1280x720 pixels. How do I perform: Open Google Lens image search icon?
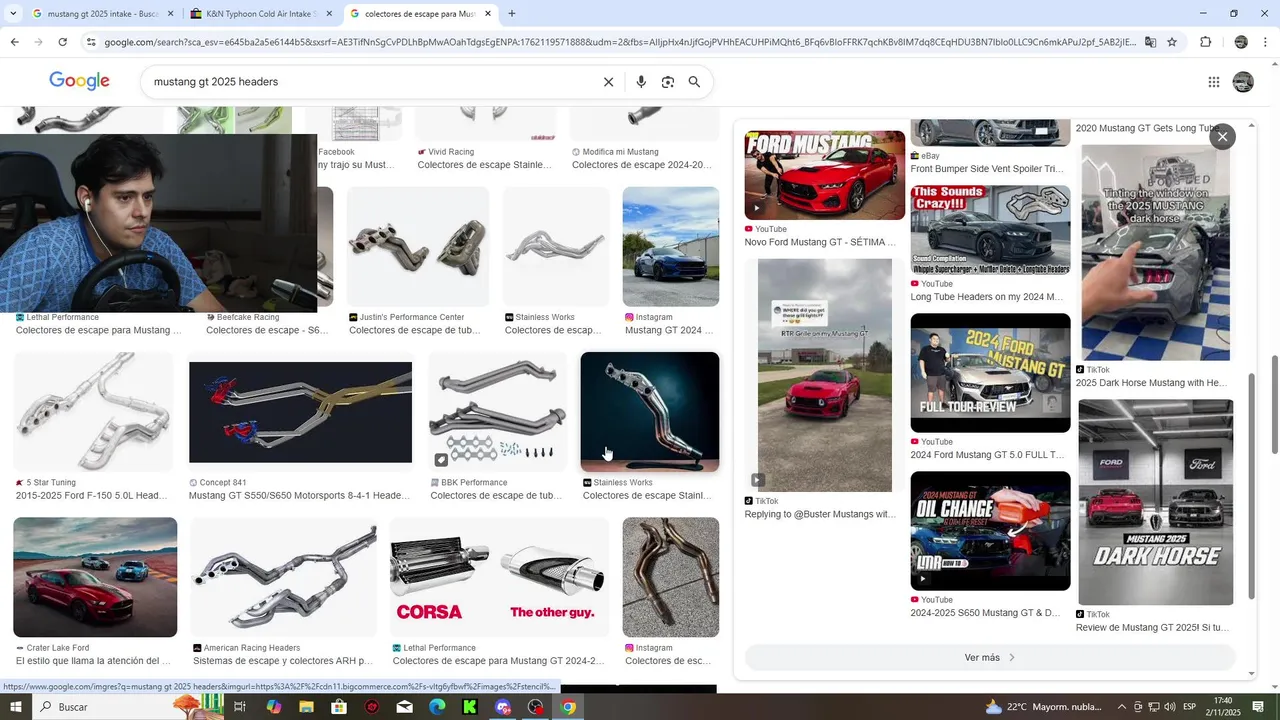coord(668,82)
